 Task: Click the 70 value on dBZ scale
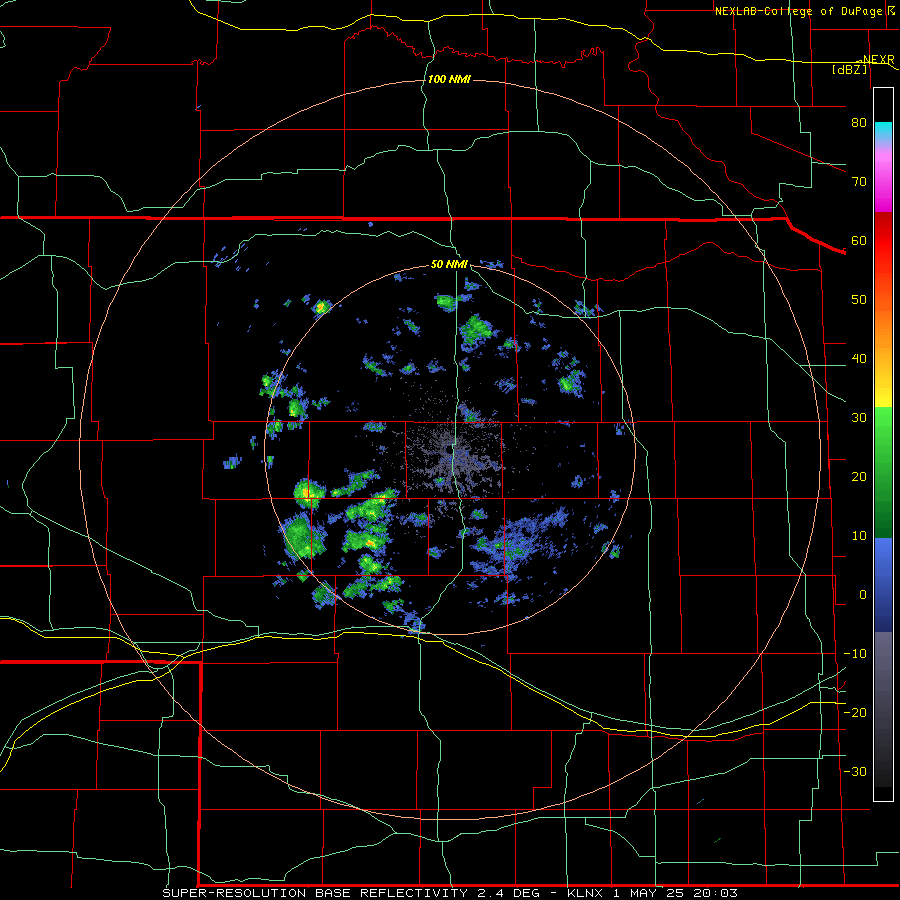coord(859,182)
